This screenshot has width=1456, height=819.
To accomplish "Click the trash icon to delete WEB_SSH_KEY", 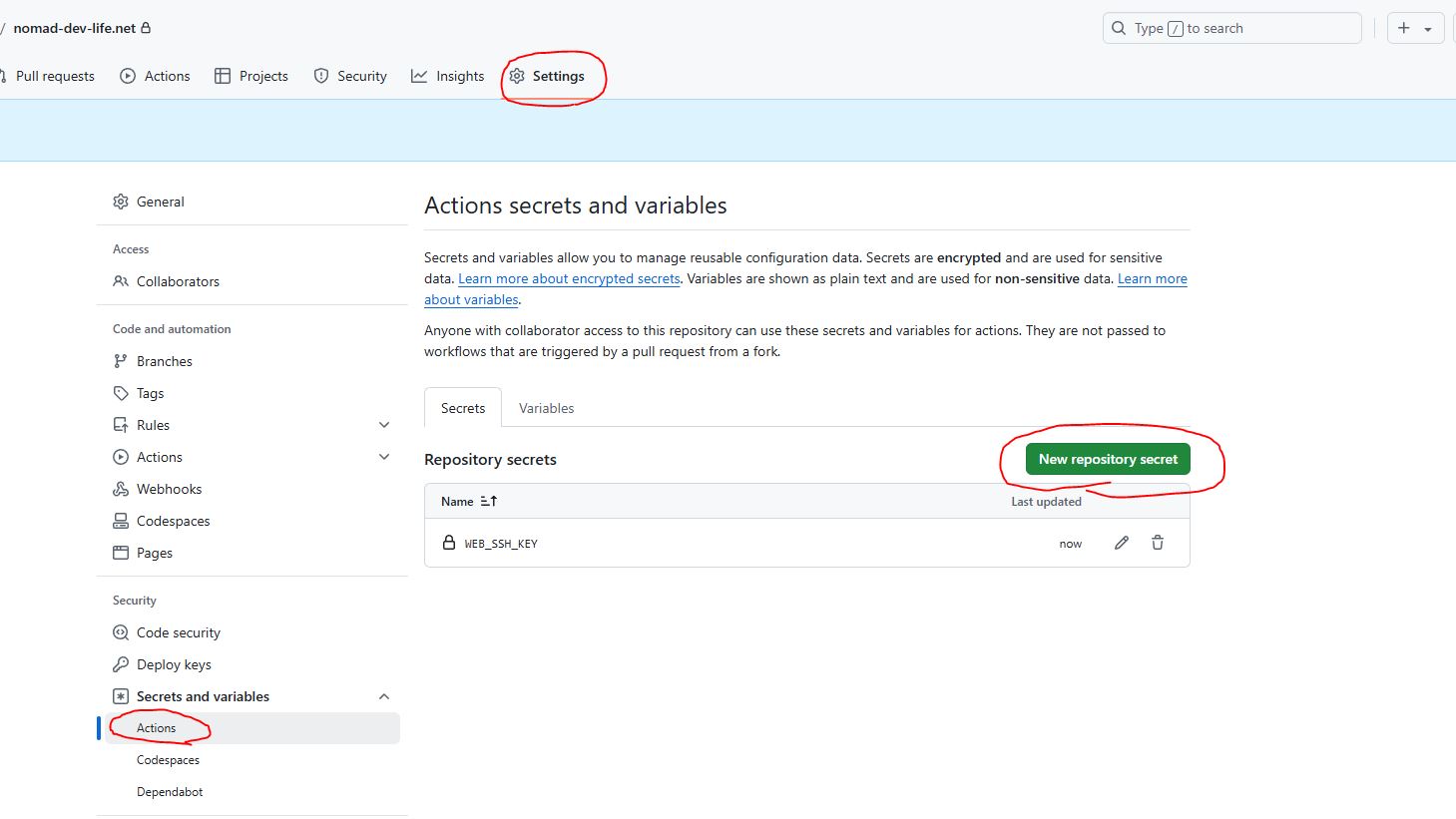I will click(1157, 543).
